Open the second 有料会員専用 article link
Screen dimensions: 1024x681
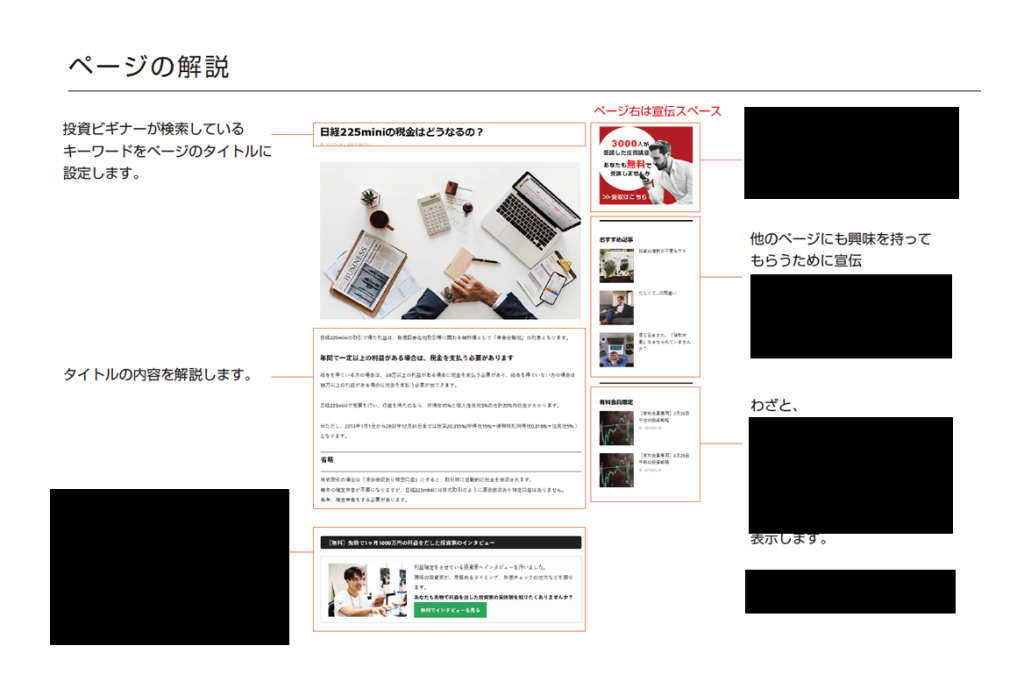(664, 458)
